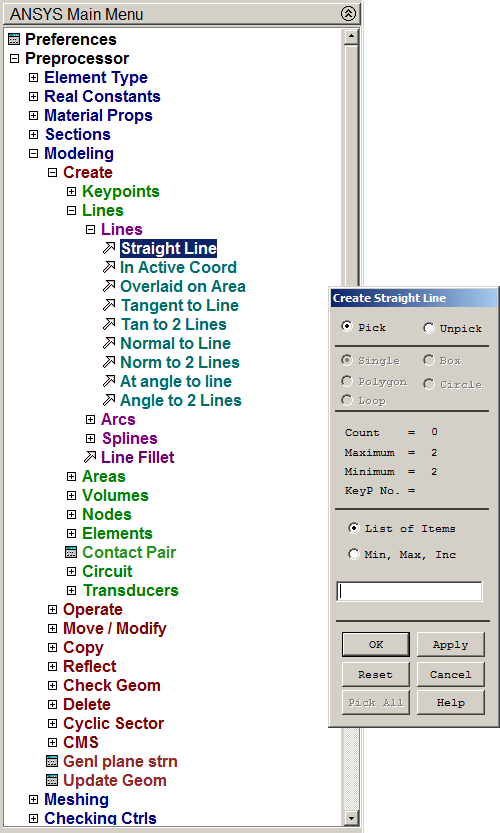Viewport: 500px width, 833px height.
Task: Expand the Arcs node
Action: pos(90,419)
